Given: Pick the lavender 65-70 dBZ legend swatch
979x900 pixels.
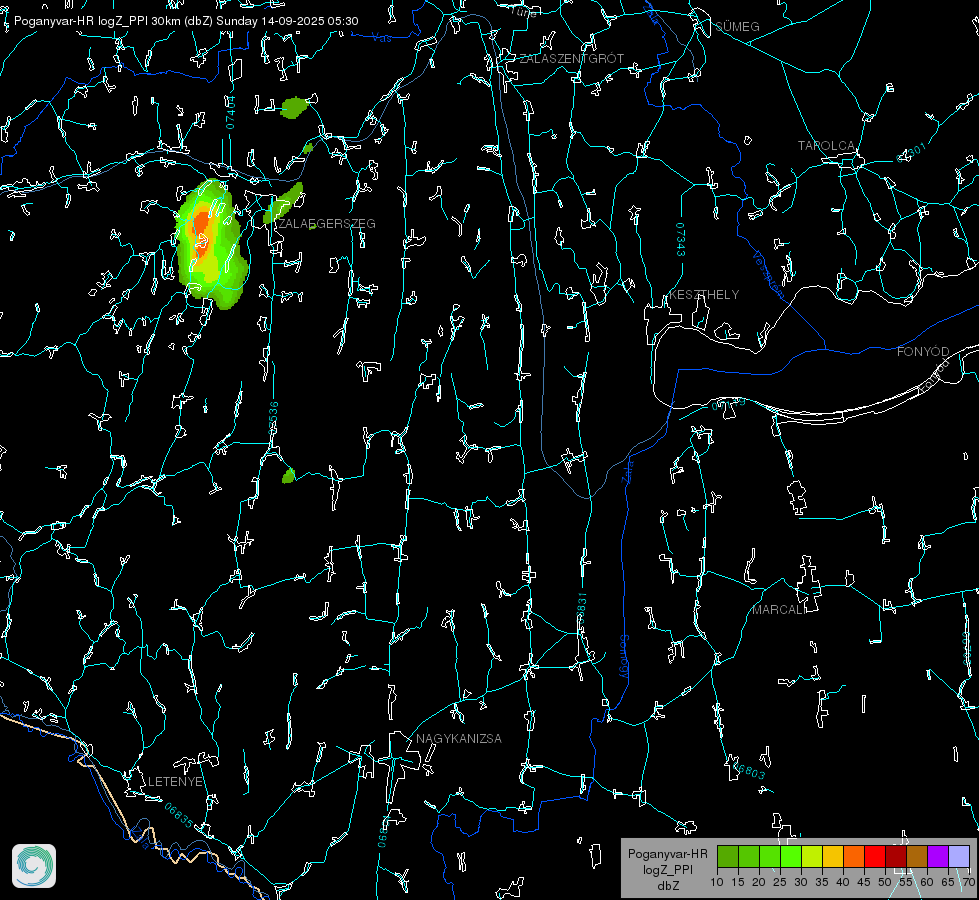Looking at the screenshot, I should click(x=958, y=856).
